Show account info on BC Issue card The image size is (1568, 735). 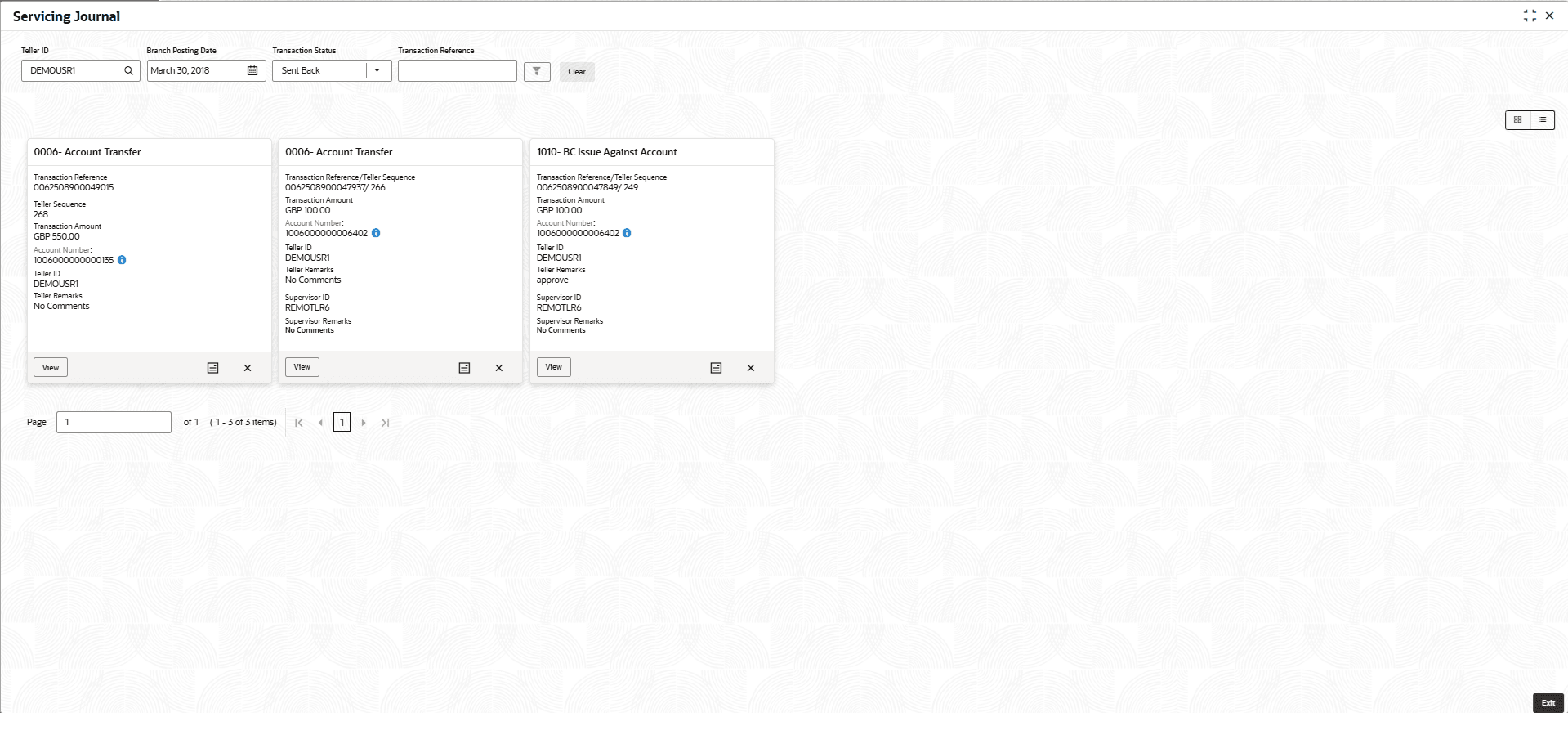coord(627,233)
